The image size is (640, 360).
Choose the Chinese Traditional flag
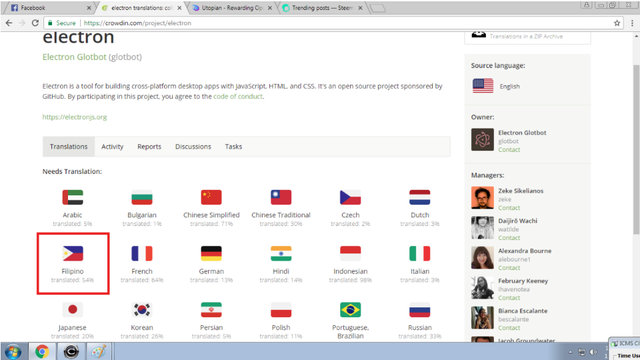coord(281,198)
